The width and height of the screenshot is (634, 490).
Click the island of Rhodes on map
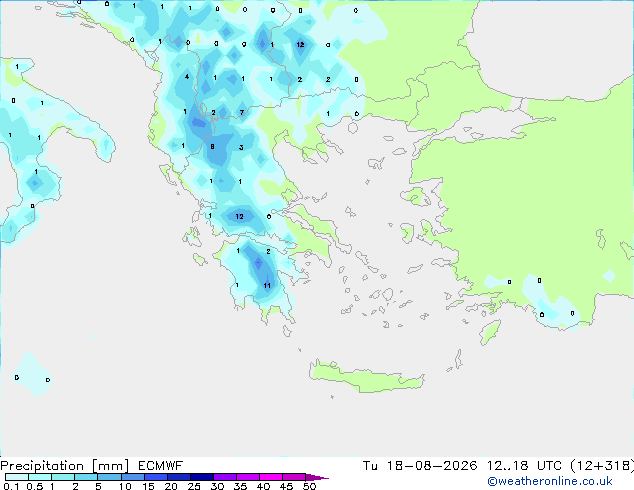pyautogui.click(x=490, y=332)
